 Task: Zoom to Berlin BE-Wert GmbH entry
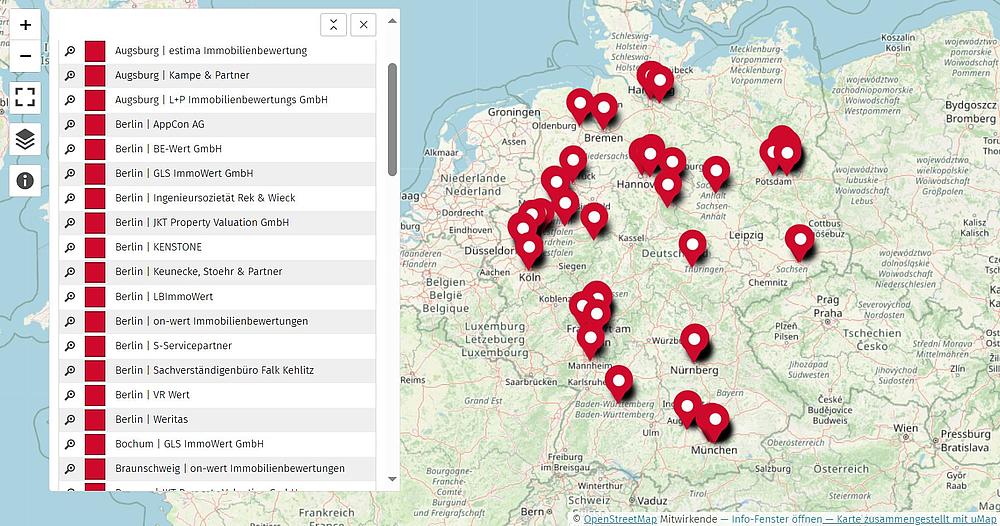[x=70, y=149]
